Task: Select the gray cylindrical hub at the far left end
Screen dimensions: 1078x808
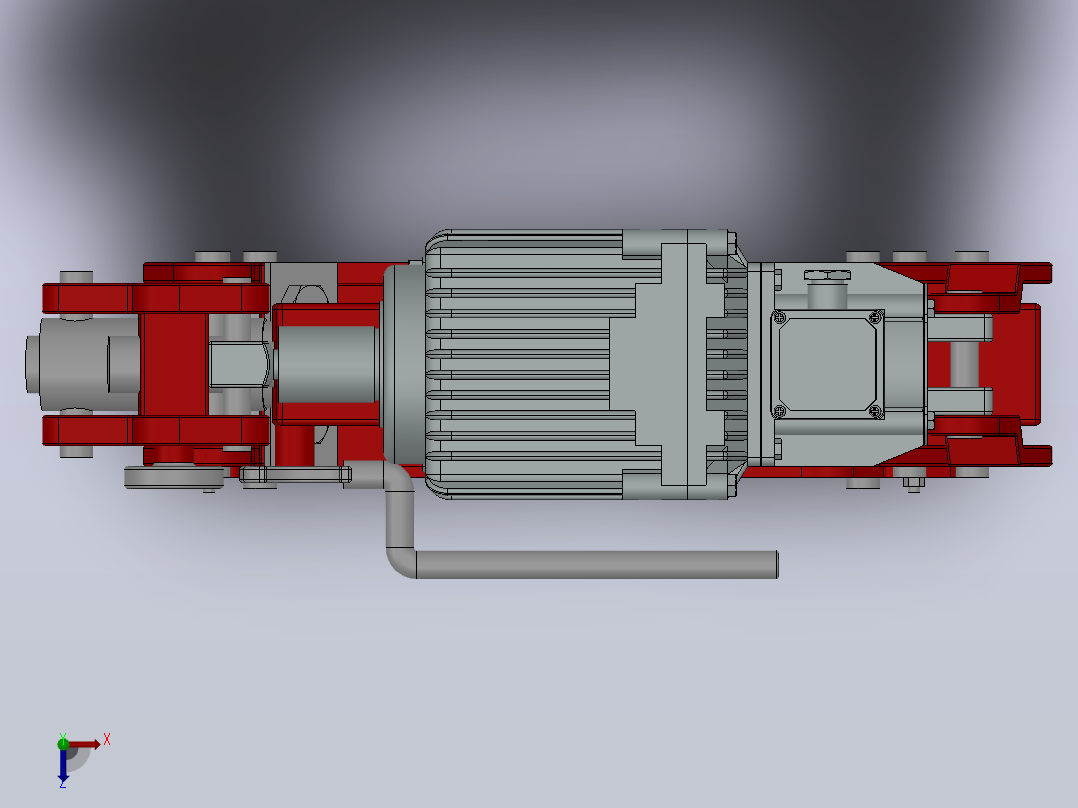Action: tap(82, 364)
